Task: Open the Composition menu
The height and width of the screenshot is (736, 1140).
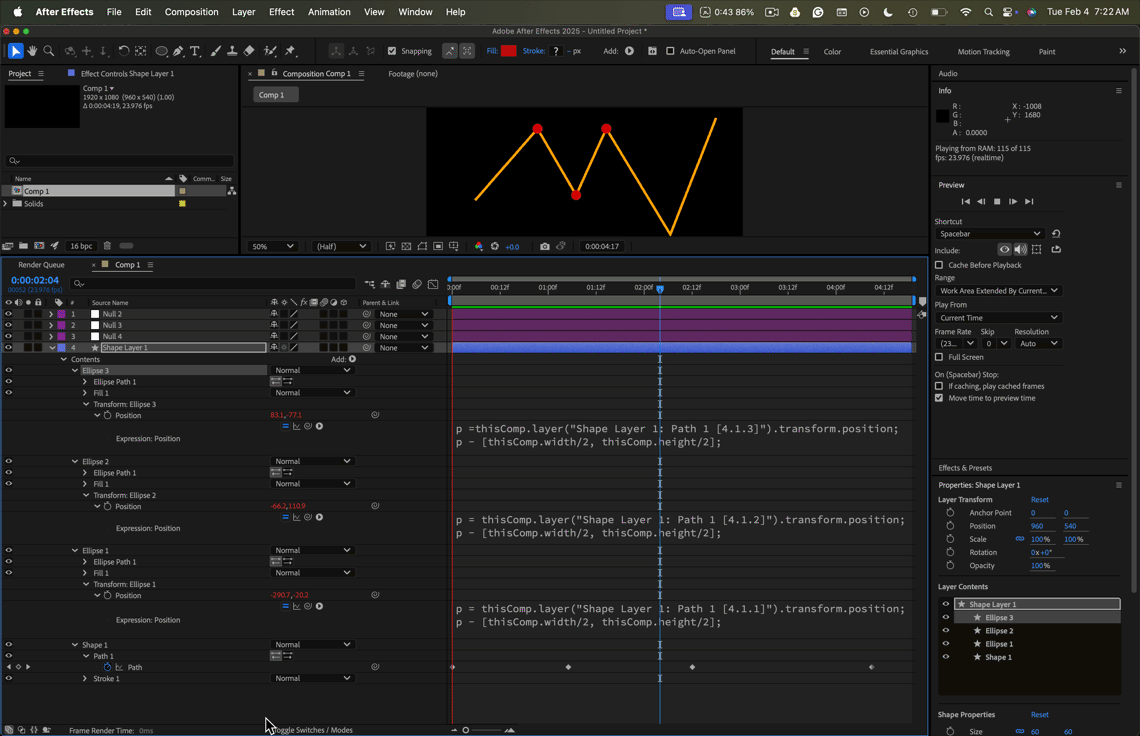Action: click(191, 12)
